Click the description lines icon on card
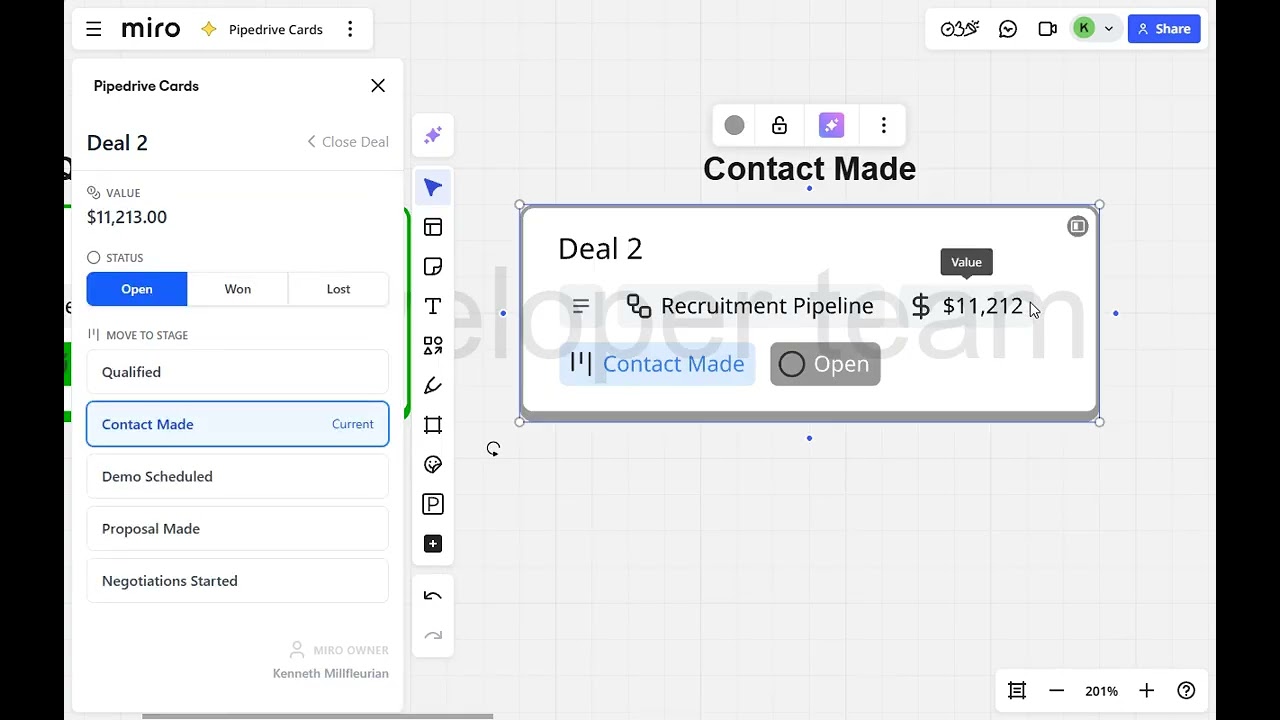The width and height of the screenshot is (1280, 720). [x=581, y=306]
